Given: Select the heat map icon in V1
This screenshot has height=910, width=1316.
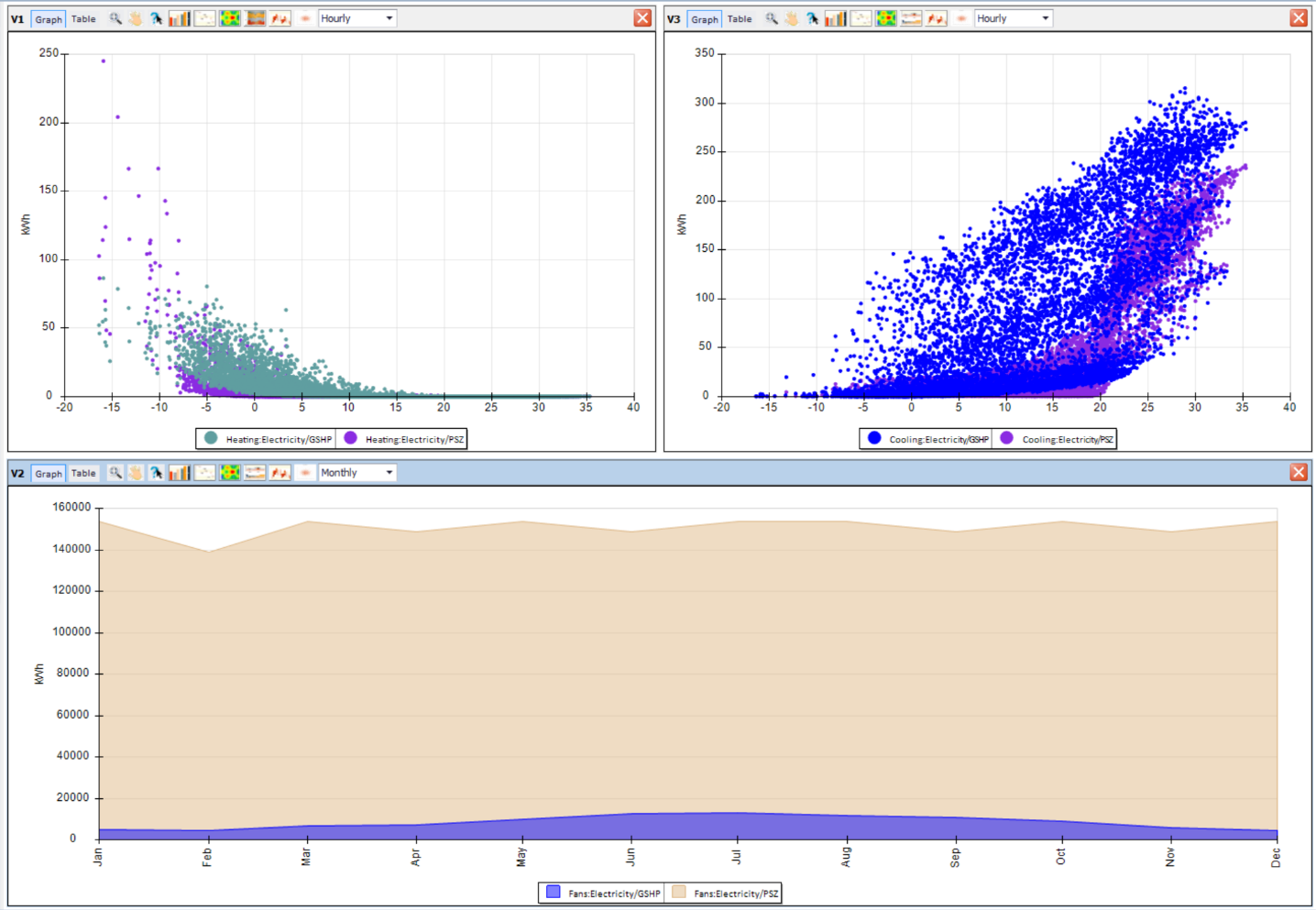Looking at the screenshot, I should click(230, 18).
